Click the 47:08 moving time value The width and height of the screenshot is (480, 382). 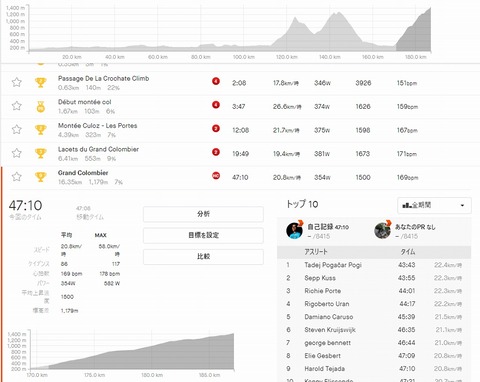coord(83,209)
